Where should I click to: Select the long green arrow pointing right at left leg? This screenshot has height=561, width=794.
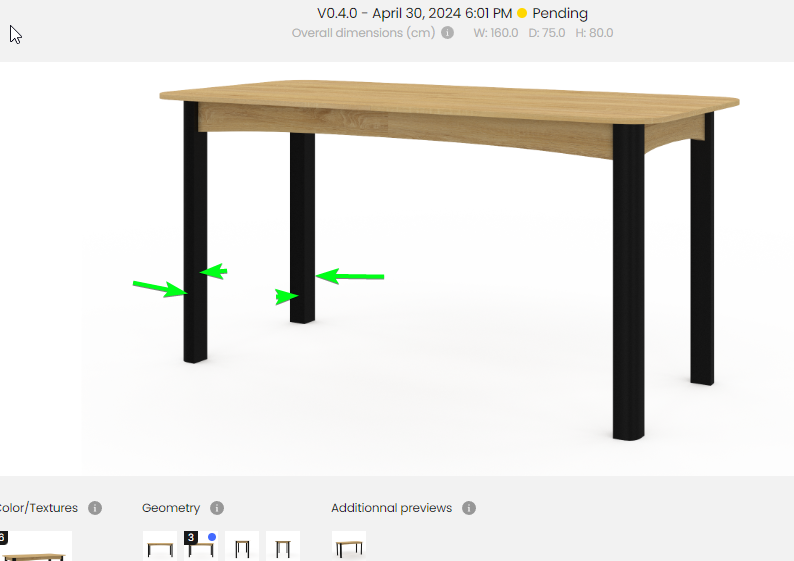click(x=160, y=289)
